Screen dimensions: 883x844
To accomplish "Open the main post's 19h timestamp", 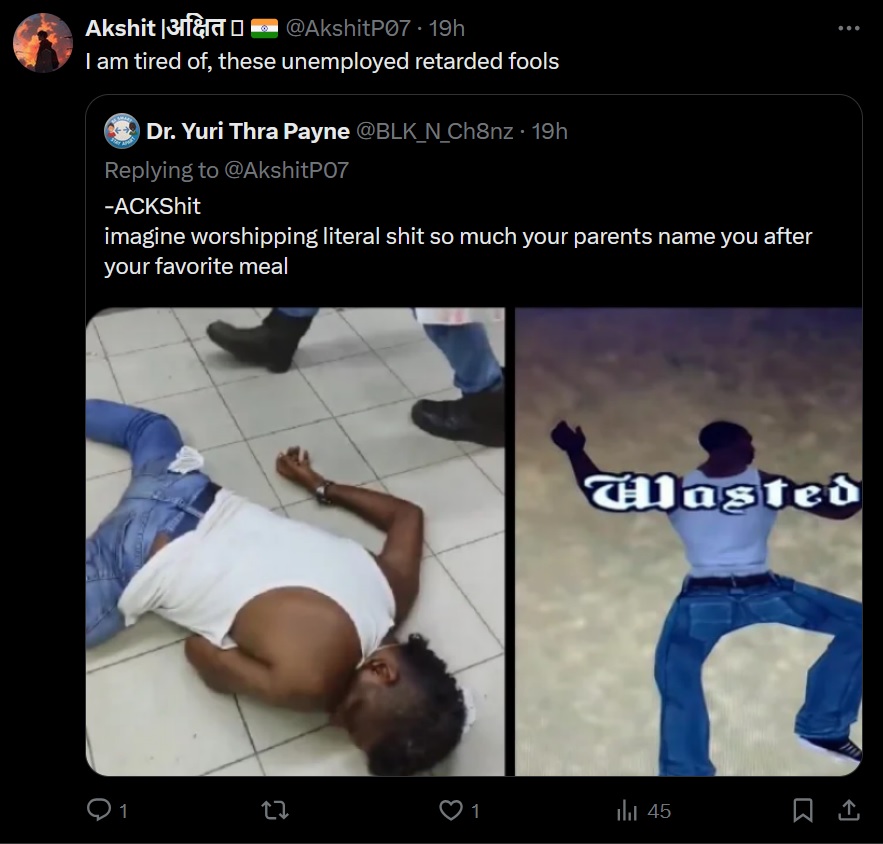I will click(447, 28).
